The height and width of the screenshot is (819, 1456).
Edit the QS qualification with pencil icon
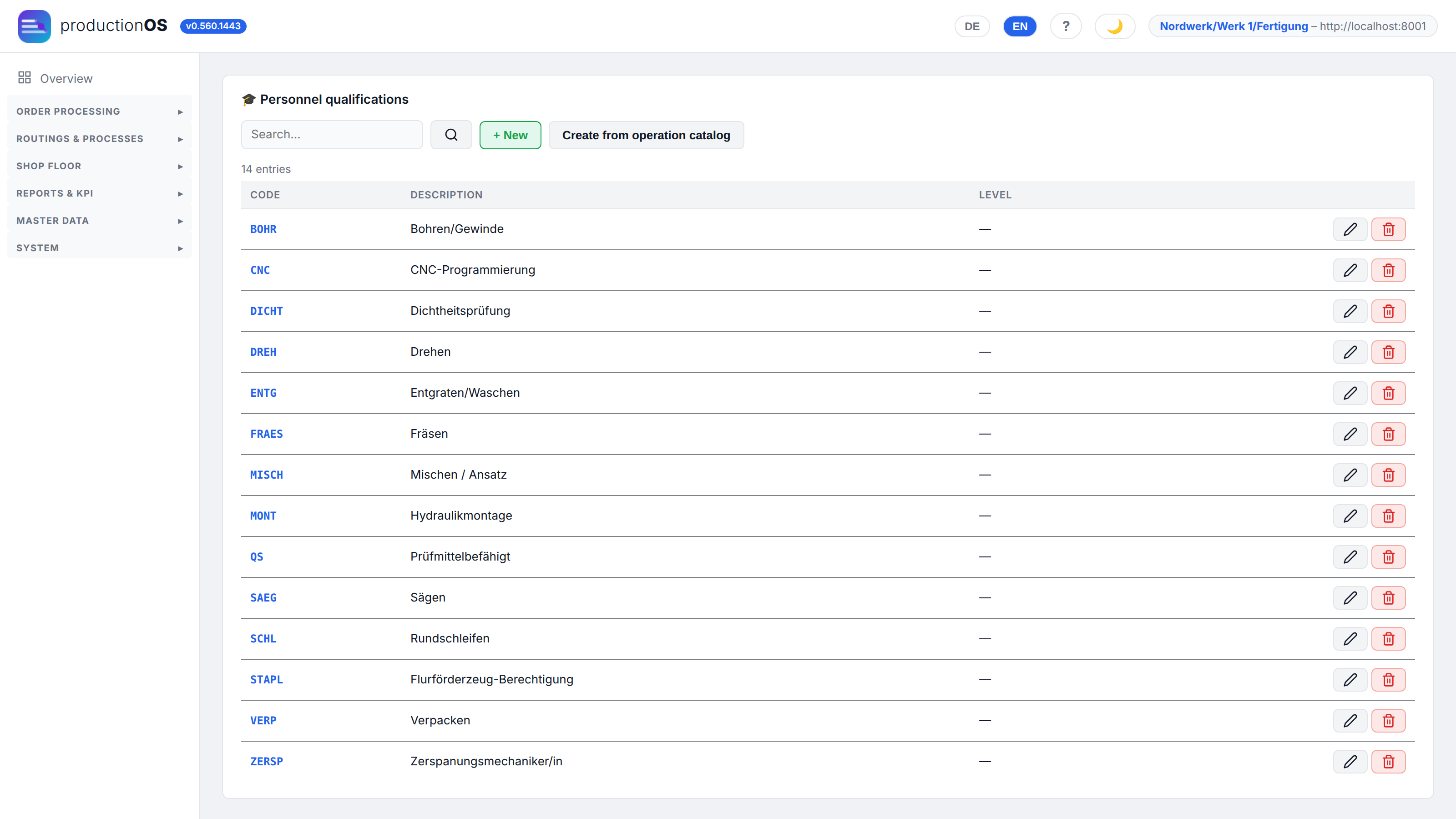[1350, 557]
